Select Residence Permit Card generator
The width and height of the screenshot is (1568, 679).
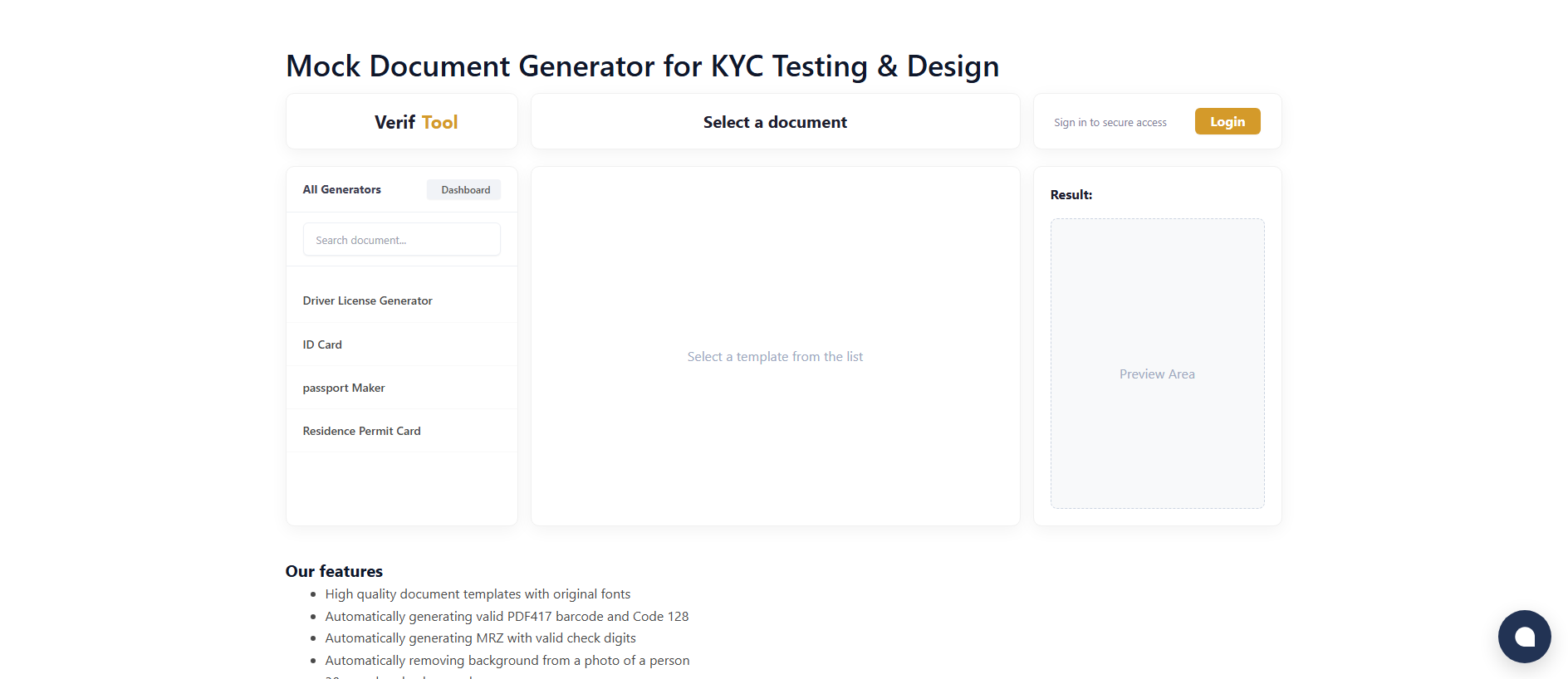pyautogui.click(x=402, y=431)
